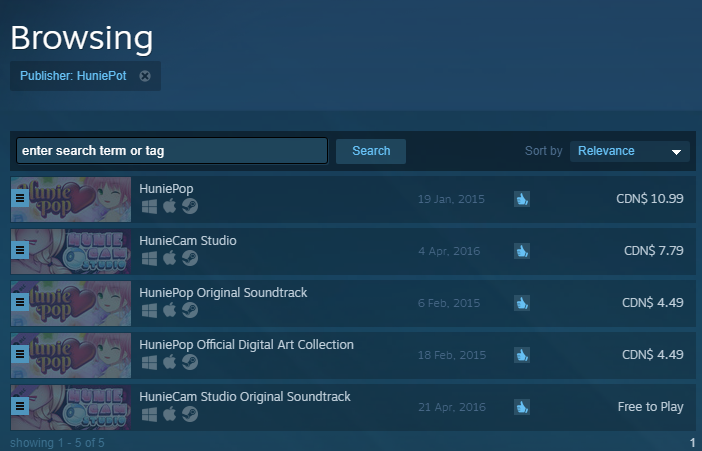Click release date 4 Apr, 2016
This screenshot has height=451, width=702.
[x=449, y=251]
